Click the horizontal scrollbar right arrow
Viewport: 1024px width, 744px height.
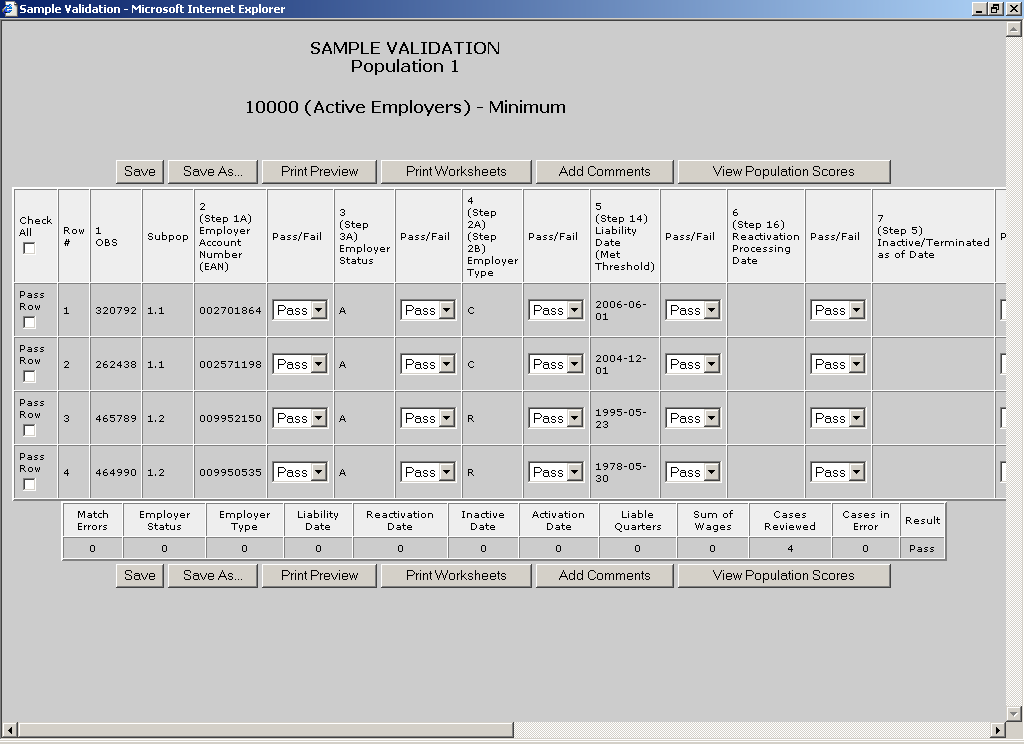997,729
